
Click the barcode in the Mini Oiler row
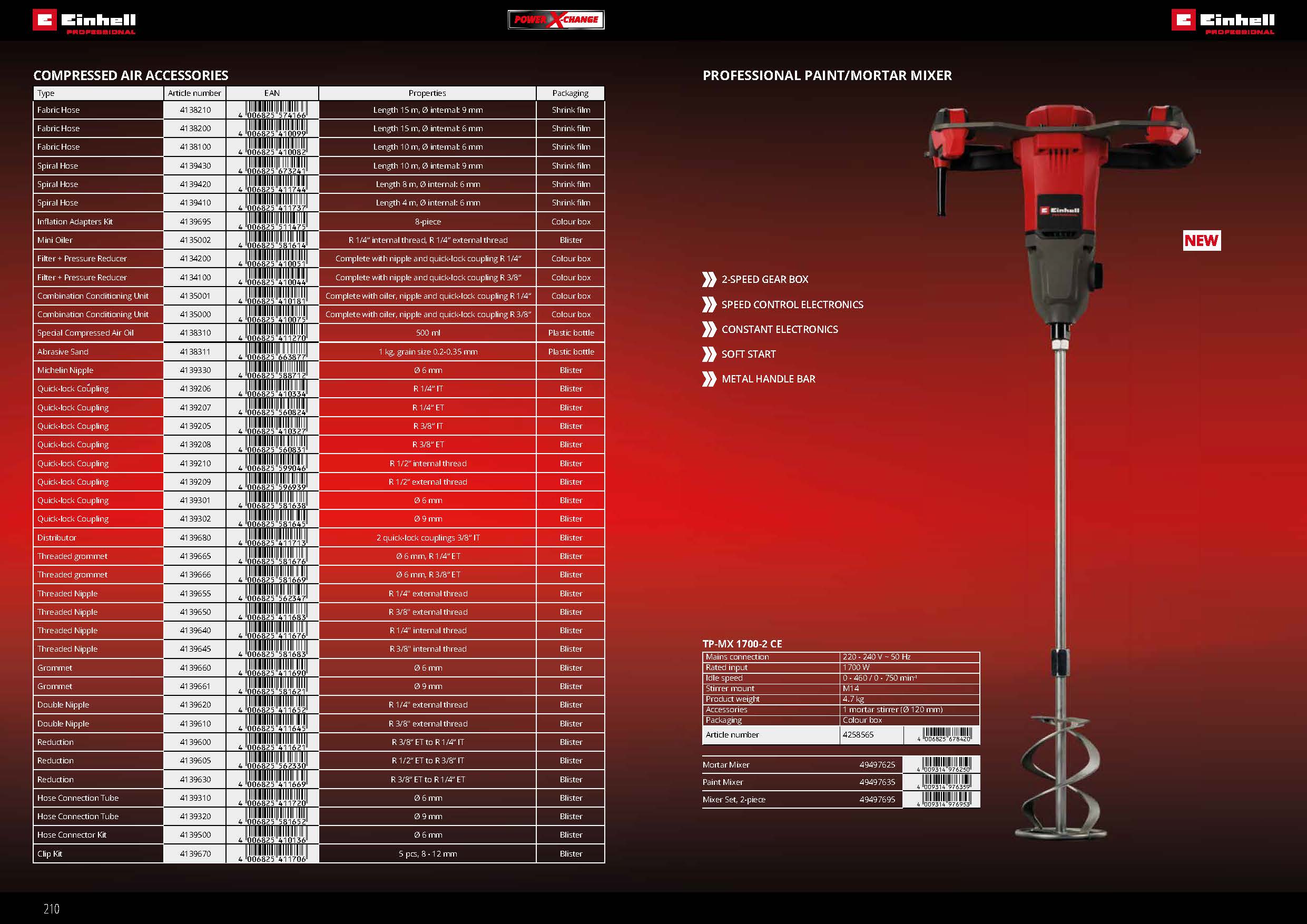(273, 240)
